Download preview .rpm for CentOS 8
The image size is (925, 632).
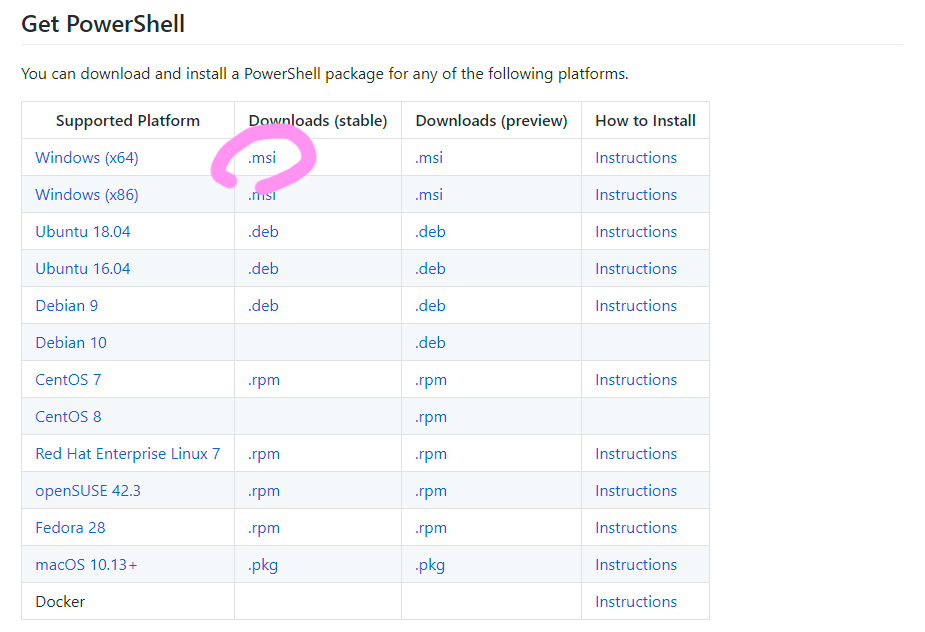click(x=431, y=418)
